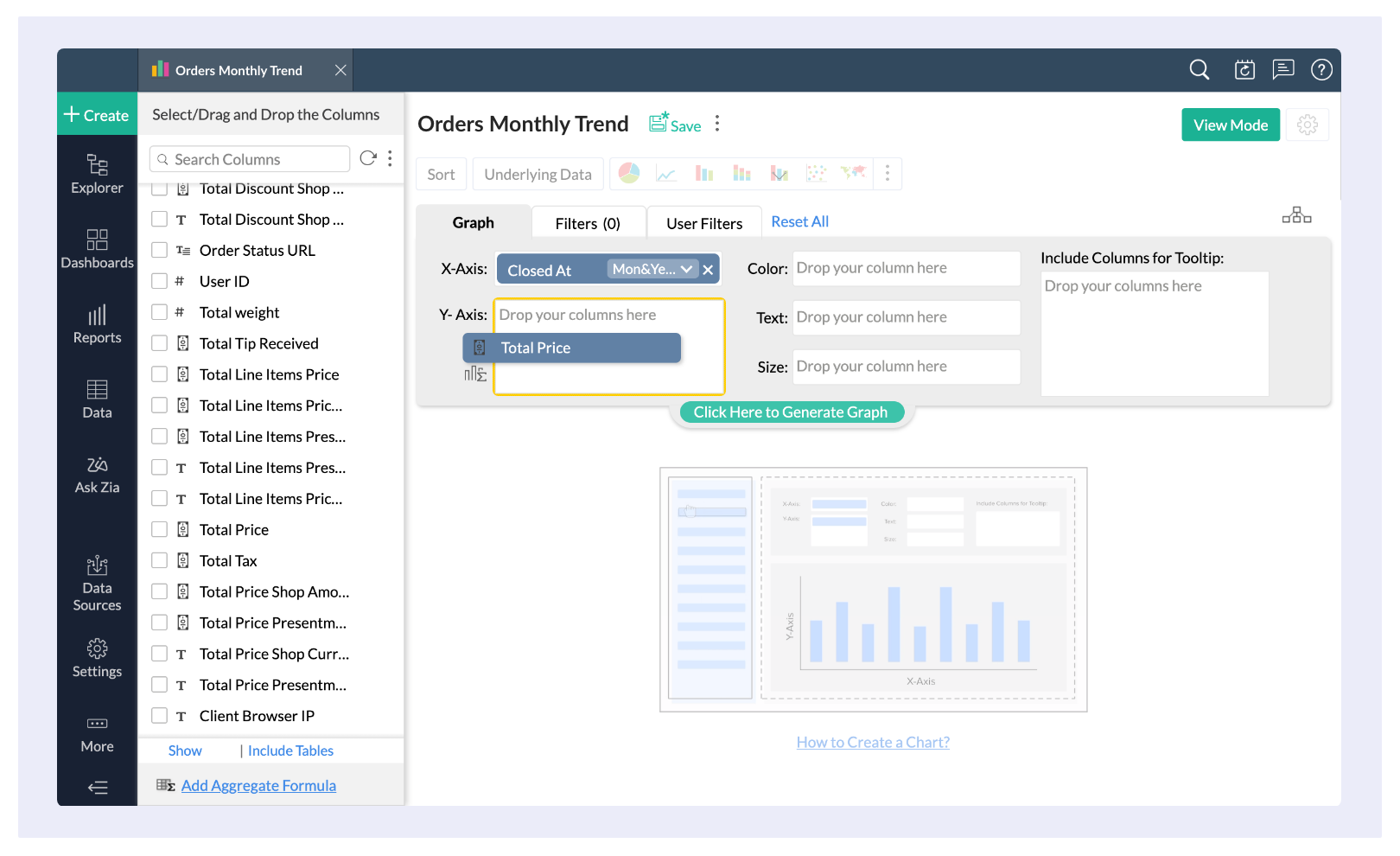
Task: Click the Show link
Action: (185, 751)
